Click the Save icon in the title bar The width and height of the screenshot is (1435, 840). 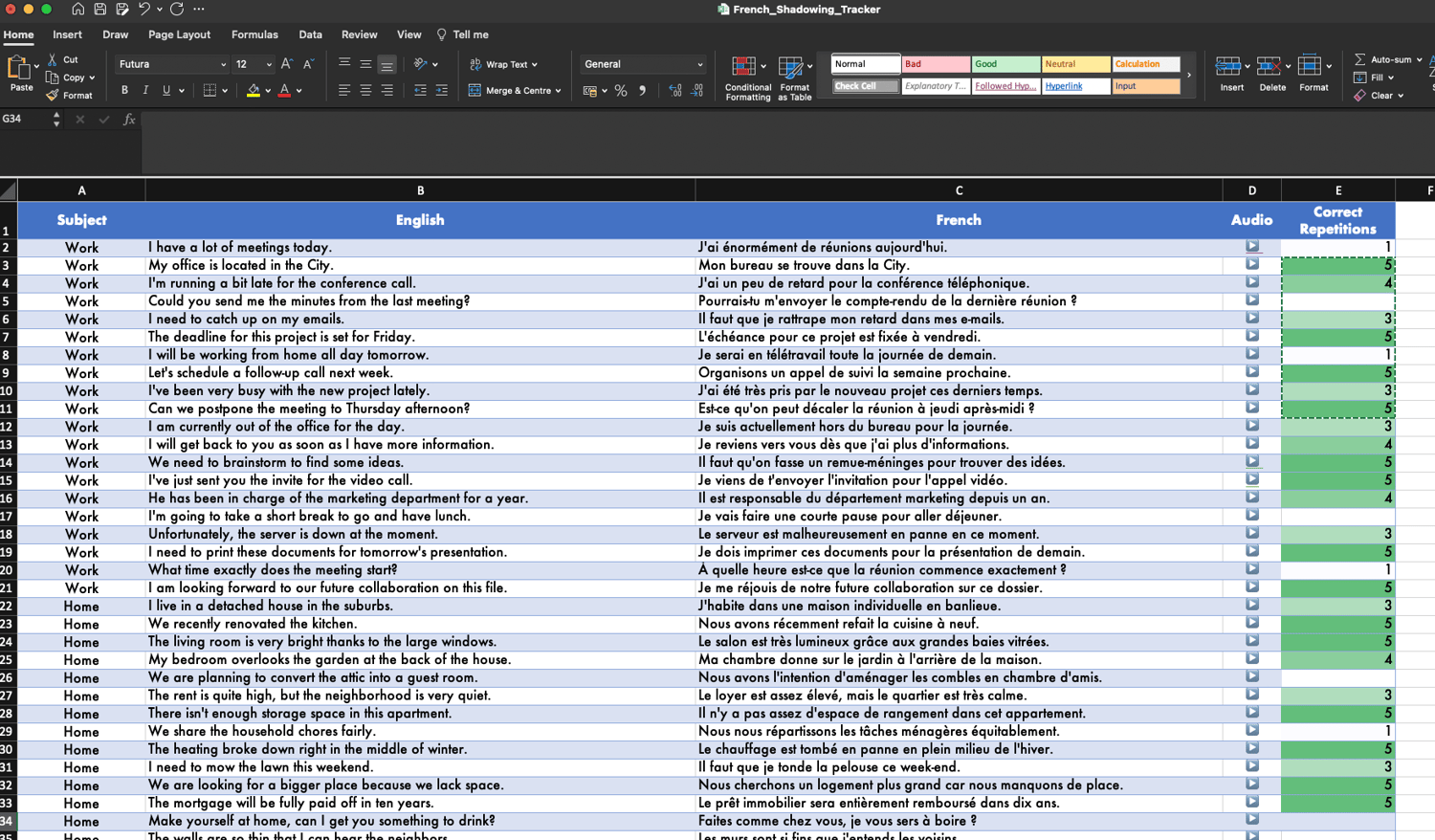click(x=99, y=10)
